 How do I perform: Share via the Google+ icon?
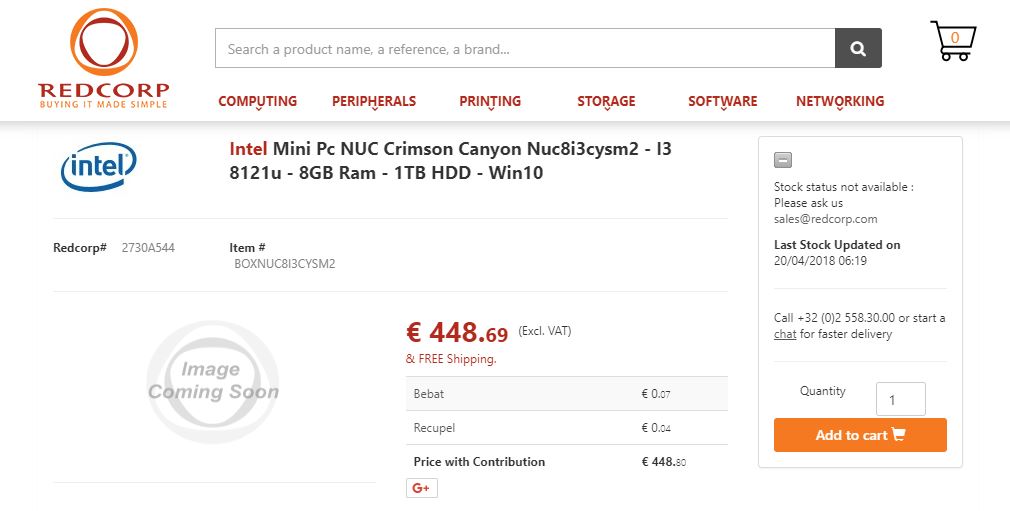click(x=421, y=488)
